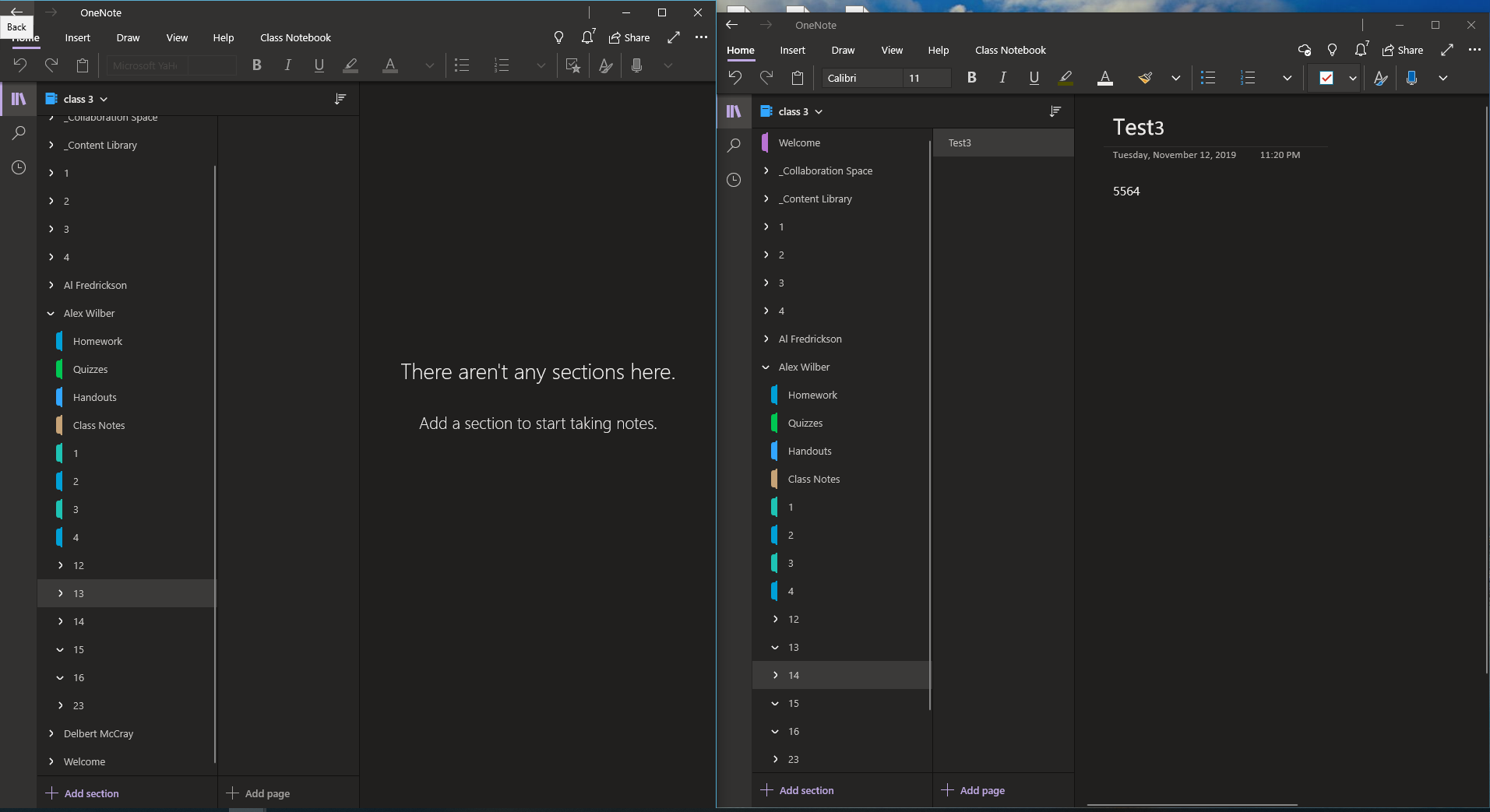The width and height of the screenshot is (1490, 812).
Task: Open the search pane in right window
Action: [733, 146]
